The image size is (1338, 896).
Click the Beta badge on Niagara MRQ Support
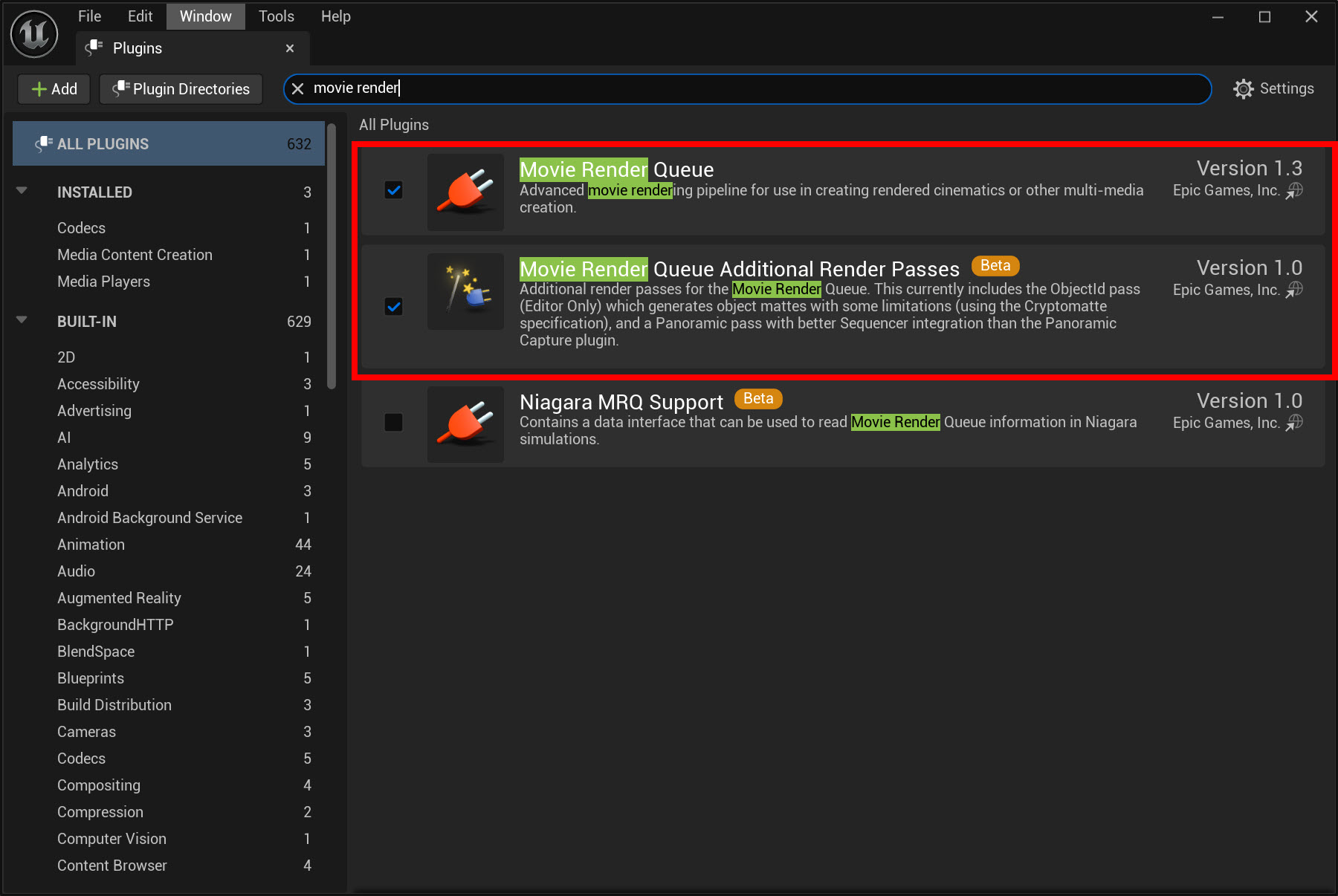pyautogui.click(x=758, y=399)
